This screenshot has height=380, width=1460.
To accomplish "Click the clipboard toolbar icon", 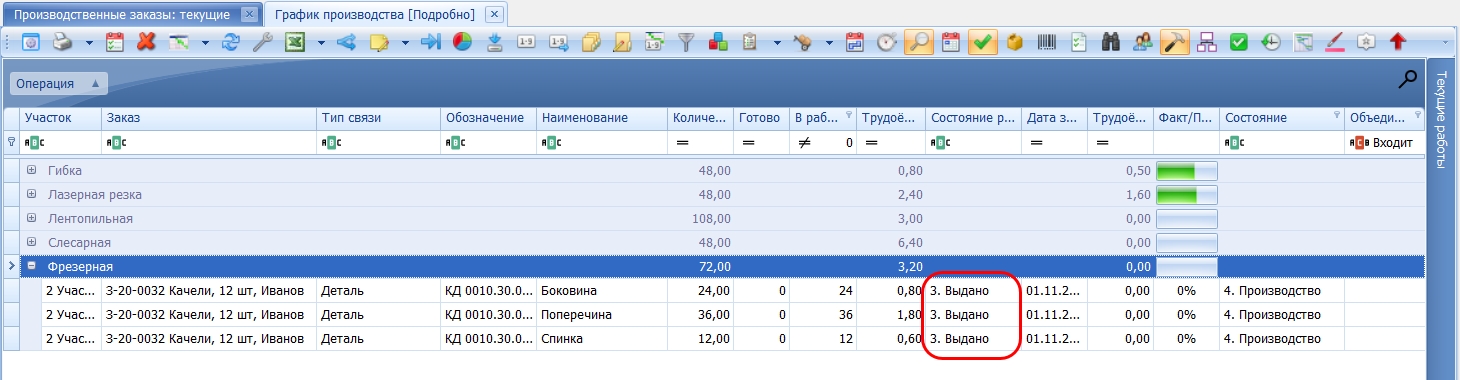I will pyautogui.click(x=749, y=42).
